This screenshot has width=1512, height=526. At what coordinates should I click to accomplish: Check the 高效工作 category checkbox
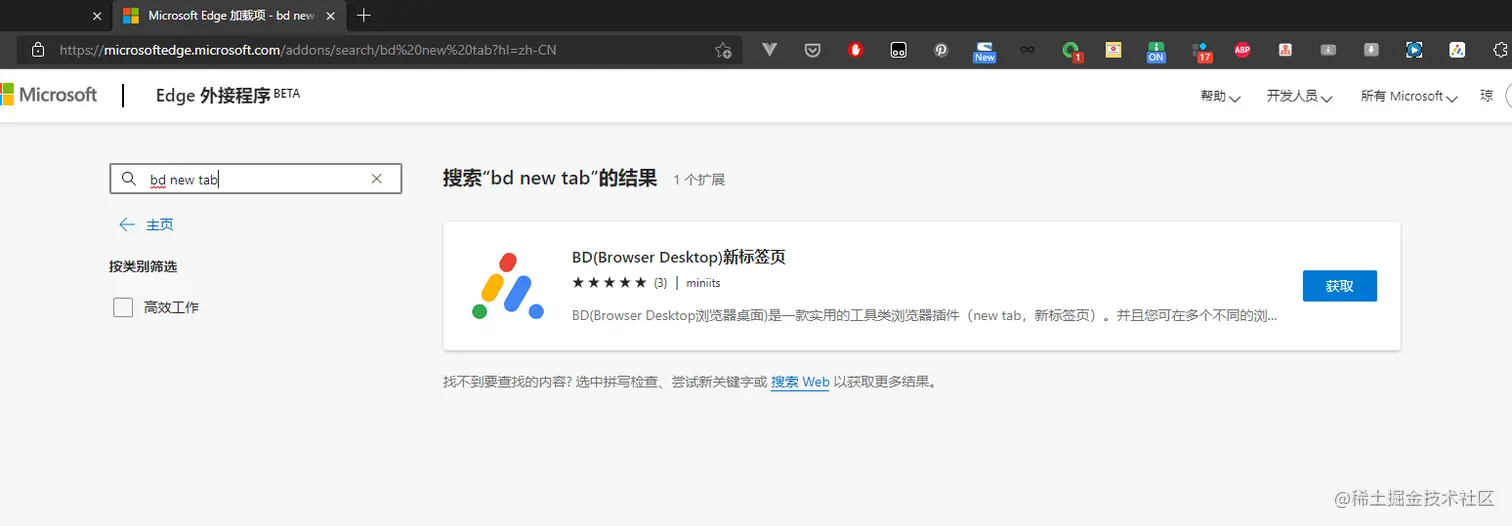(x=123, y=307)
